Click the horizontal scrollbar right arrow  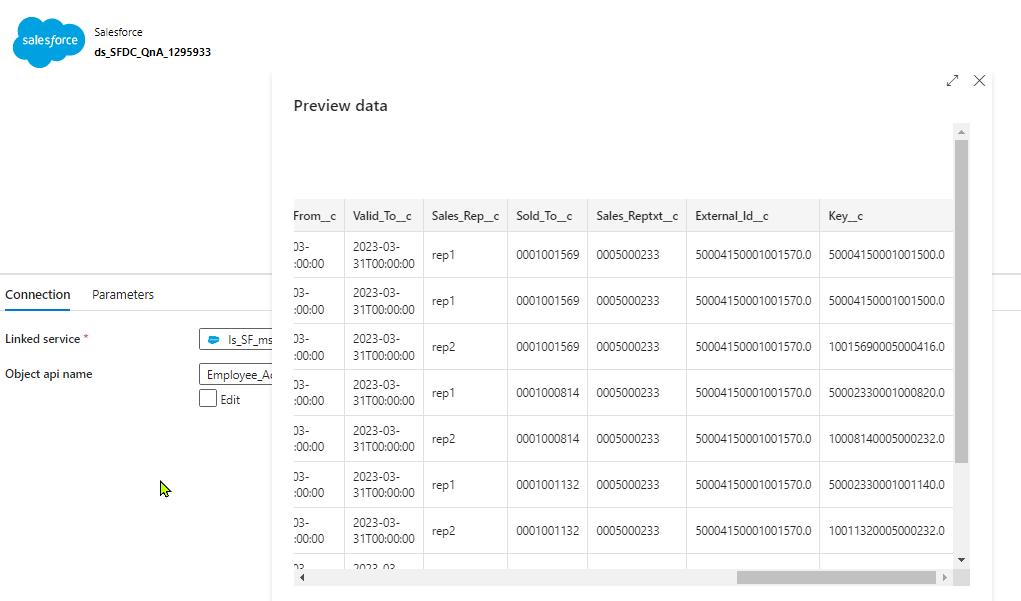(x=944, y=578)
